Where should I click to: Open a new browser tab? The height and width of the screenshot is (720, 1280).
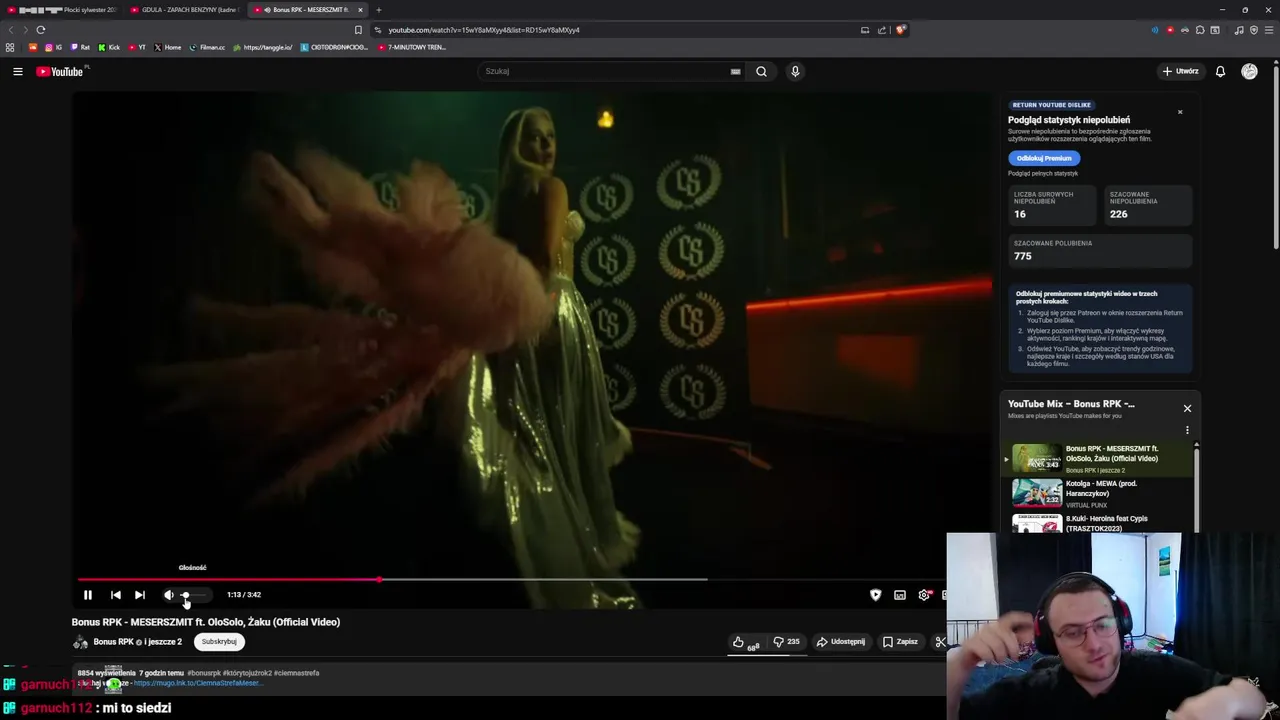379,10
